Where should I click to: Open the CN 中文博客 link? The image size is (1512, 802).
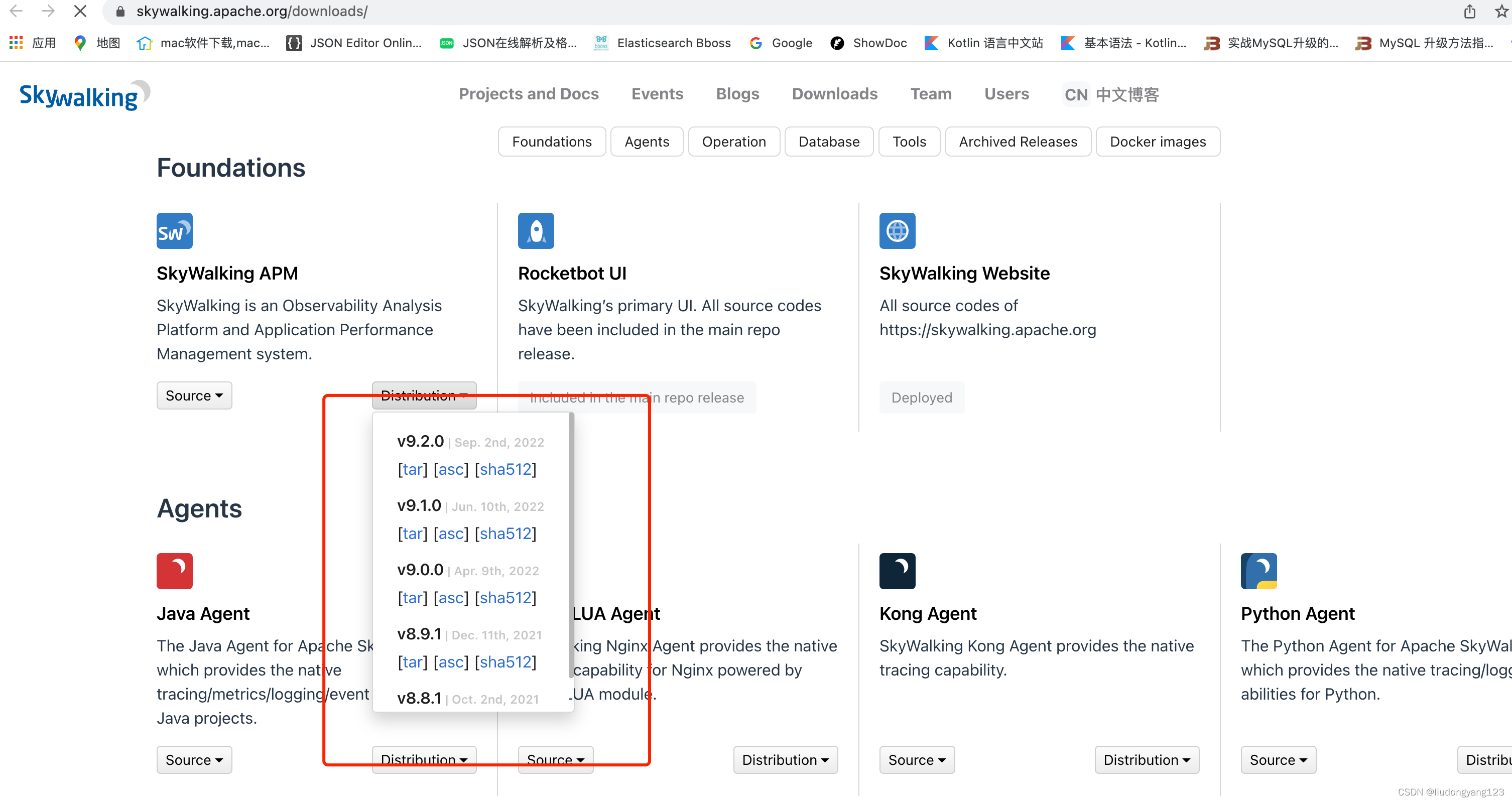(1111, 94)
